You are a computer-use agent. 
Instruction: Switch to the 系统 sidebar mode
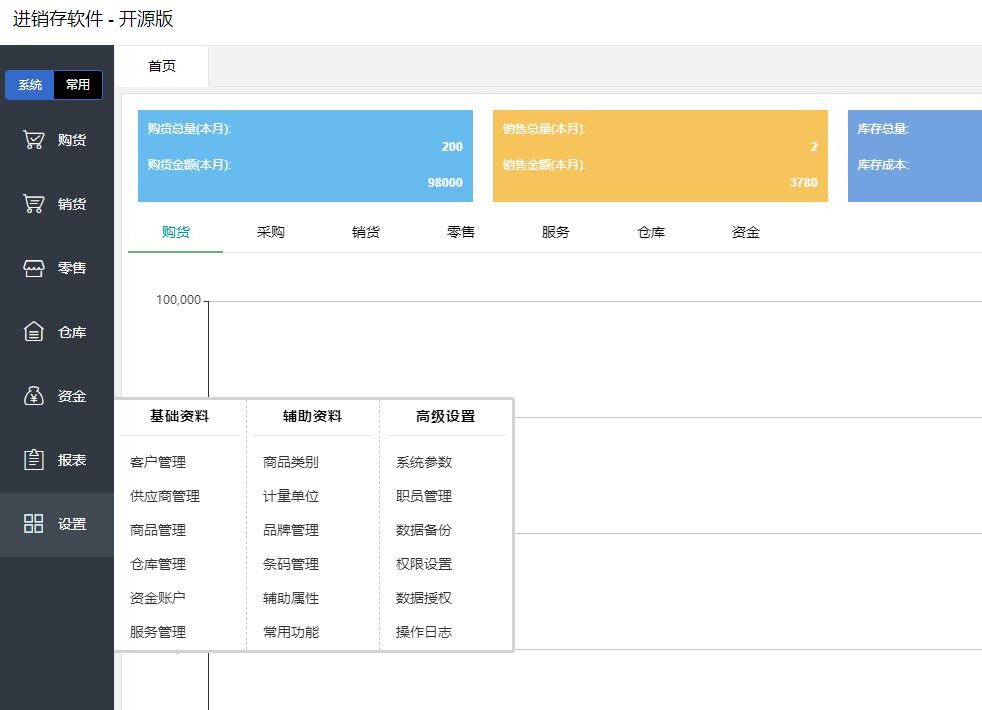point(29,85)
